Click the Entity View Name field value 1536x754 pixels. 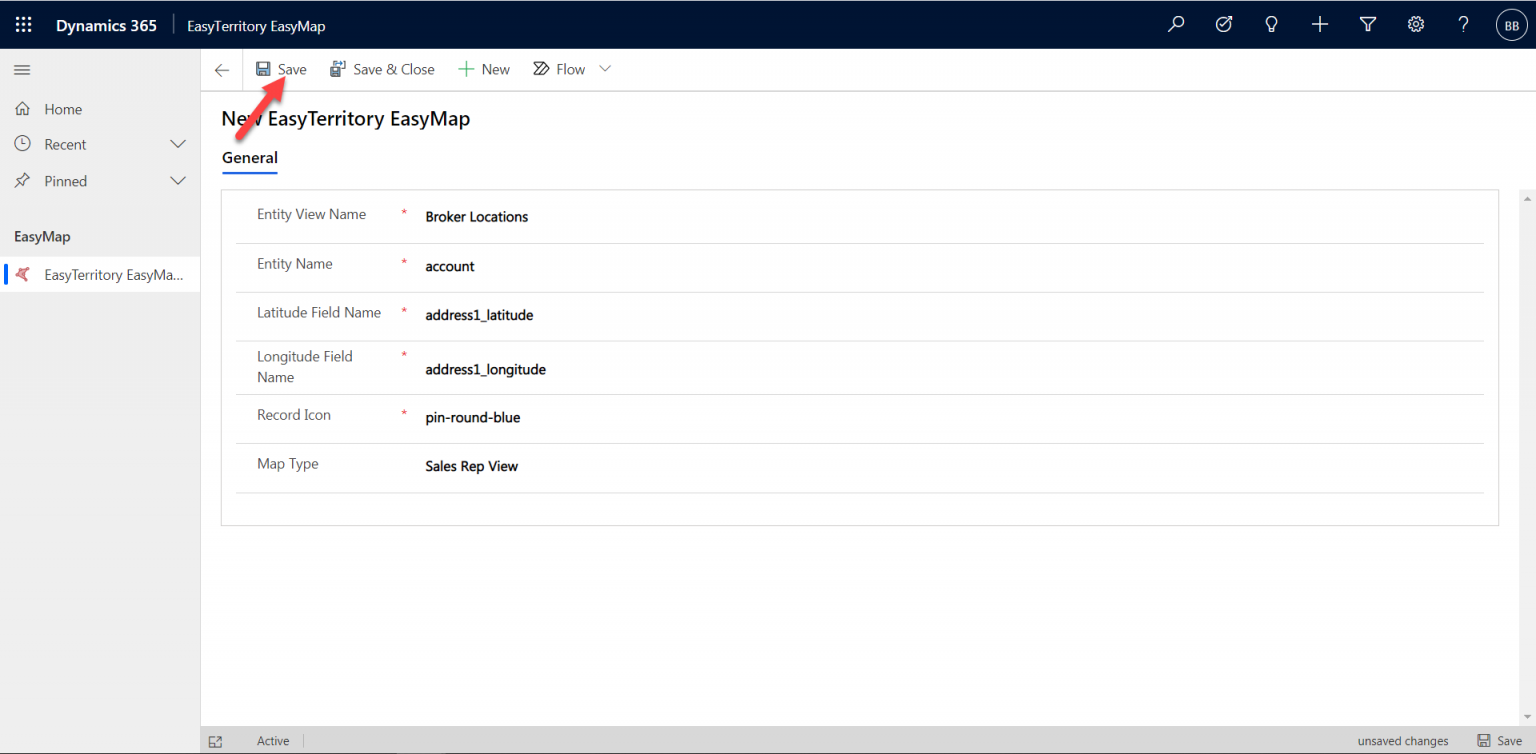(x=477, y=216)
